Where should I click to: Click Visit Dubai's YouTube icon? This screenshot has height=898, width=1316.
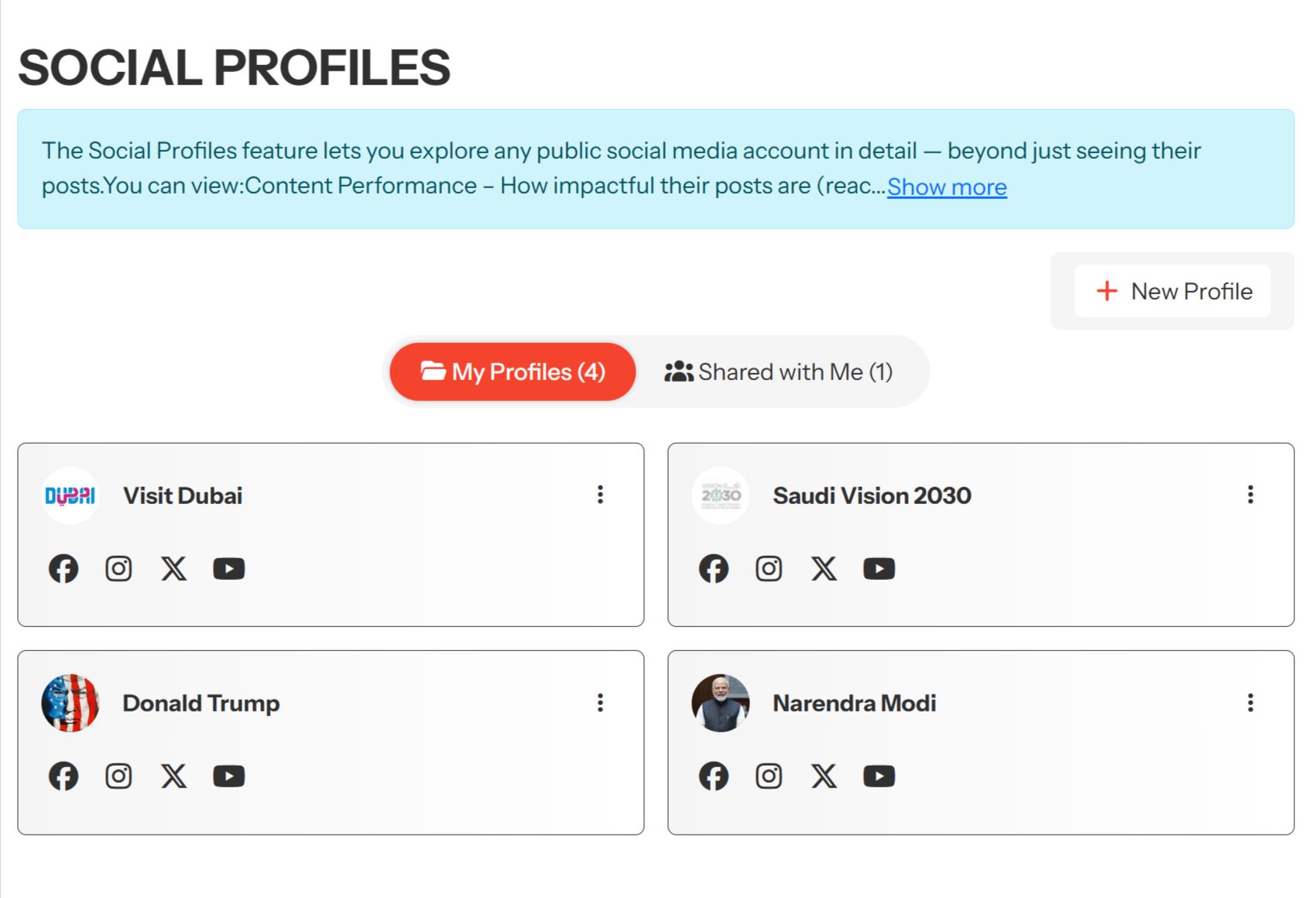click(228, 569)
